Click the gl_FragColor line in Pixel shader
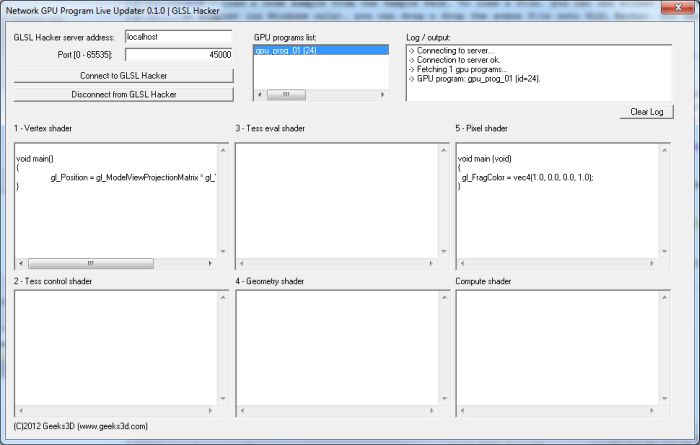 pyautogui.click(x=527, y=178)
